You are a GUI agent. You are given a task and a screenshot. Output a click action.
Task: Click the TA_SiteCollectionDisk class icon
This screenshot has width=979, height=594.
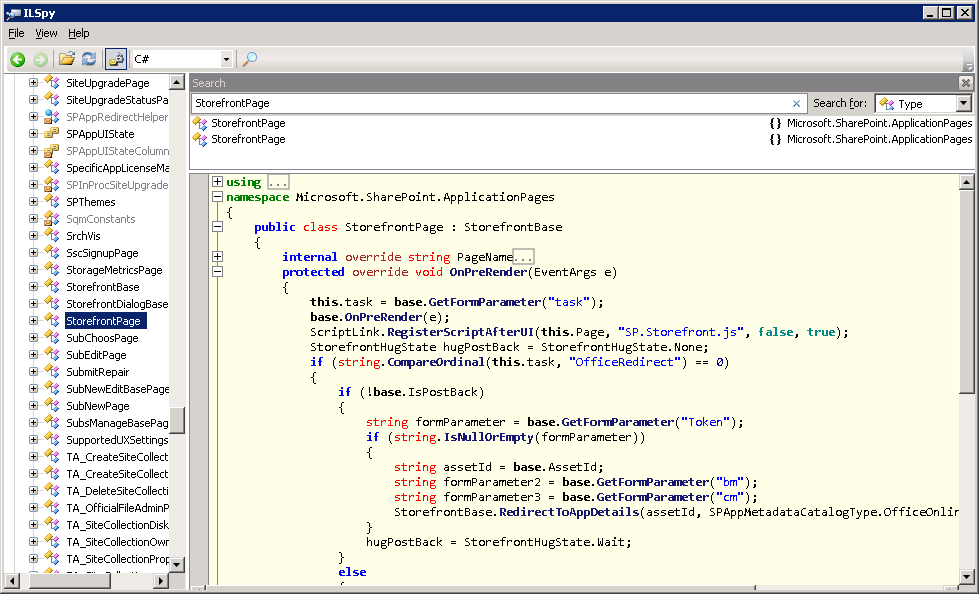(52, 525)
